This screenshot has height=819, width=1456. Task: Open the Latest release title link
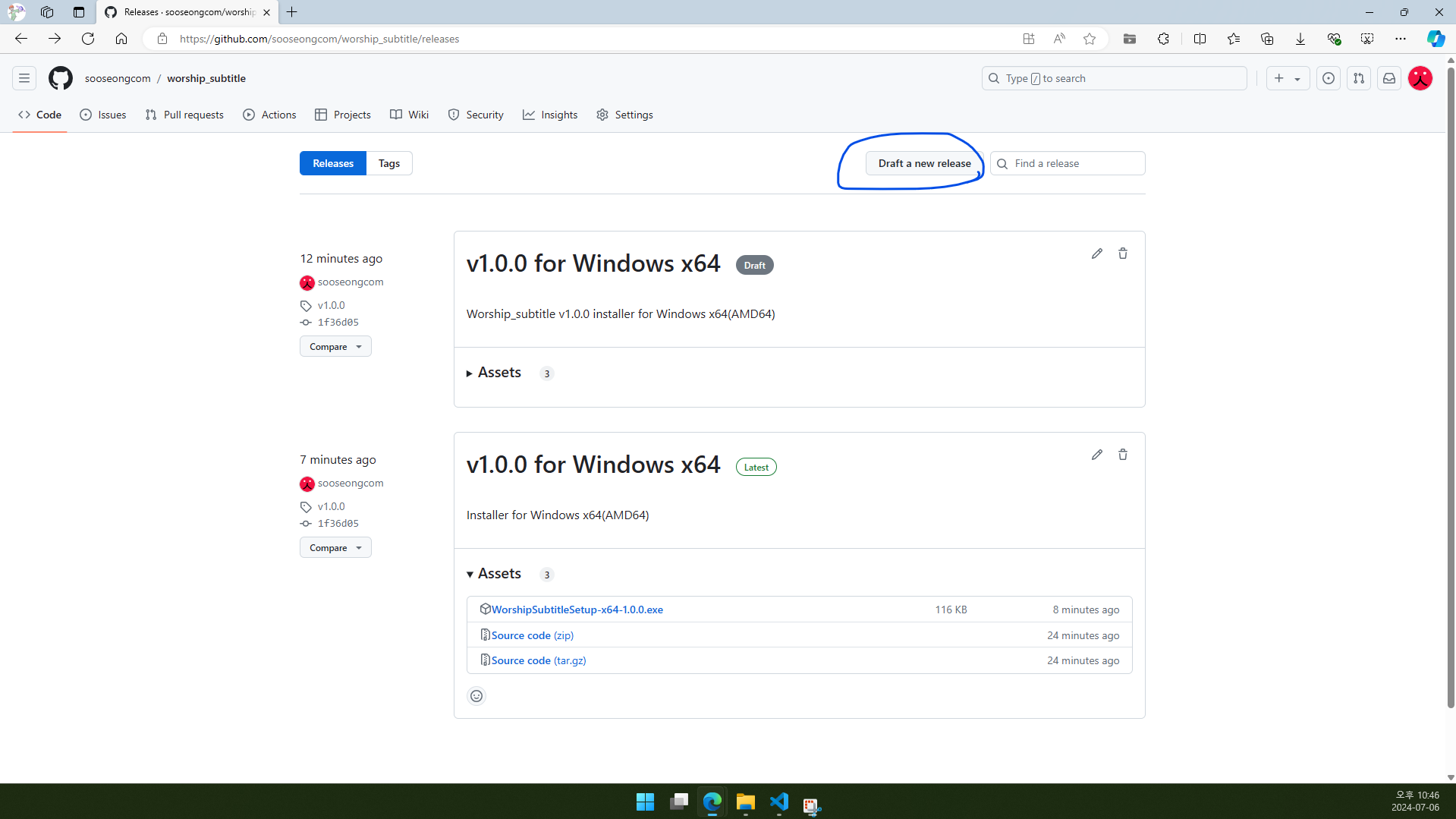pyautogui.click(x=593, y=465)
